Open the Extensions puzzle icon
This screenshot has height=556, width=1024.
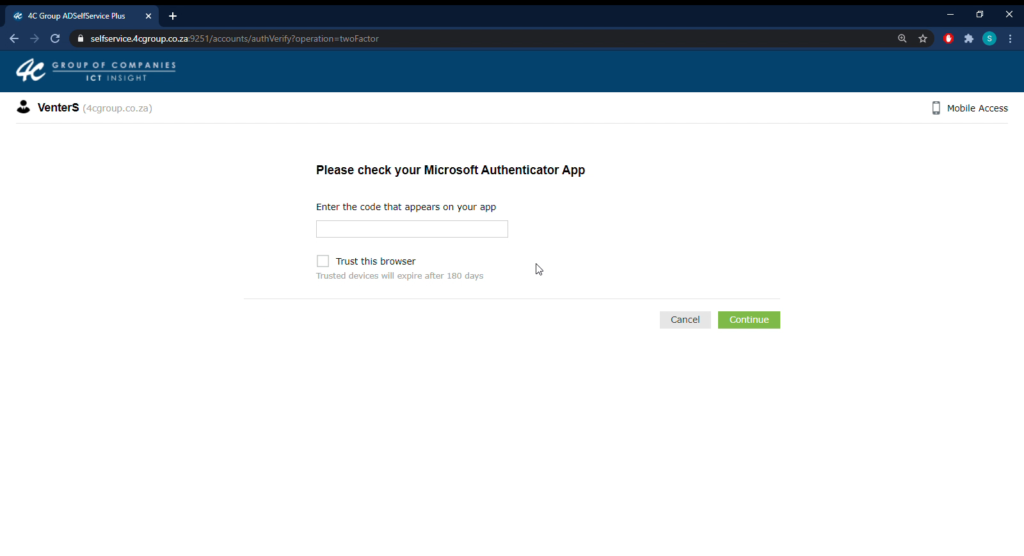point(969,39)
